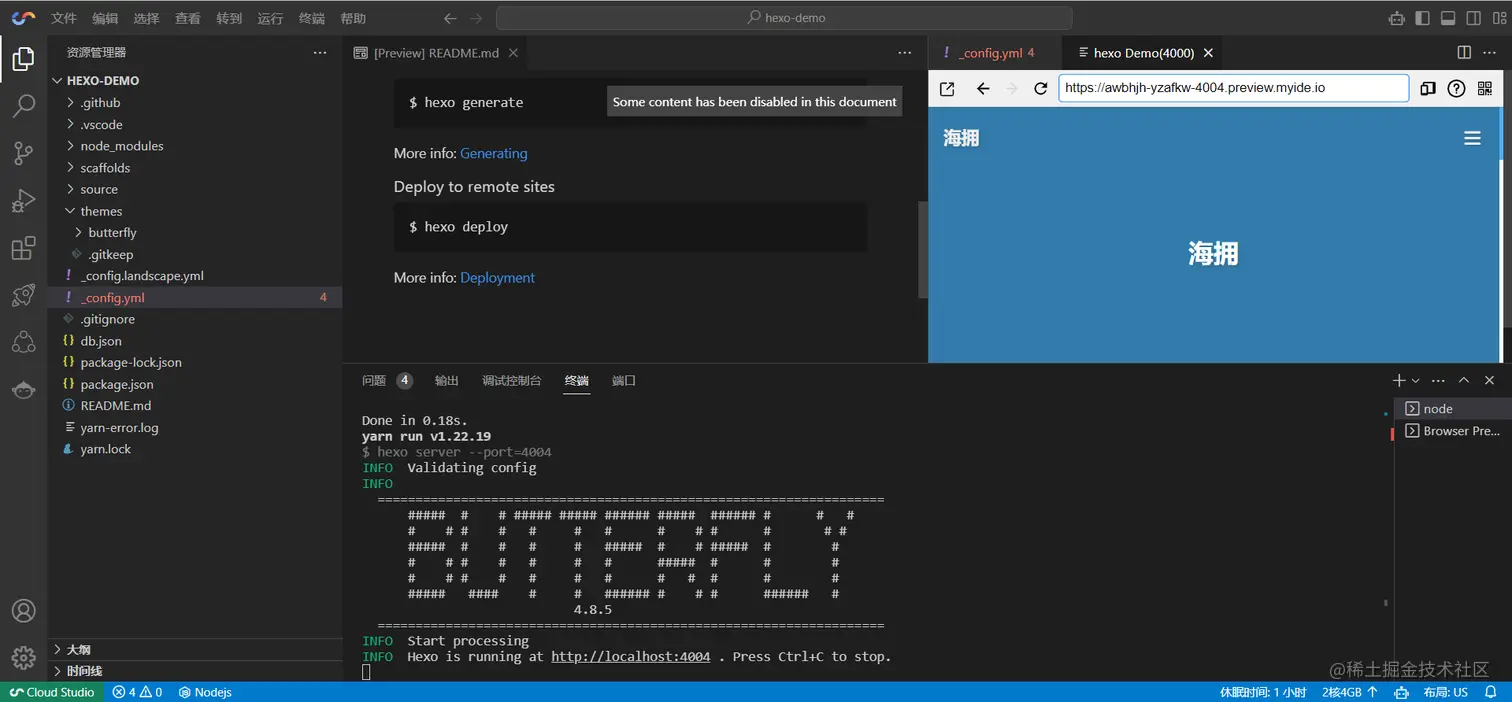Screen dimensions: 1512x702
Task: Expand the scaffolds folder
Action: click(x=194, y=168)
